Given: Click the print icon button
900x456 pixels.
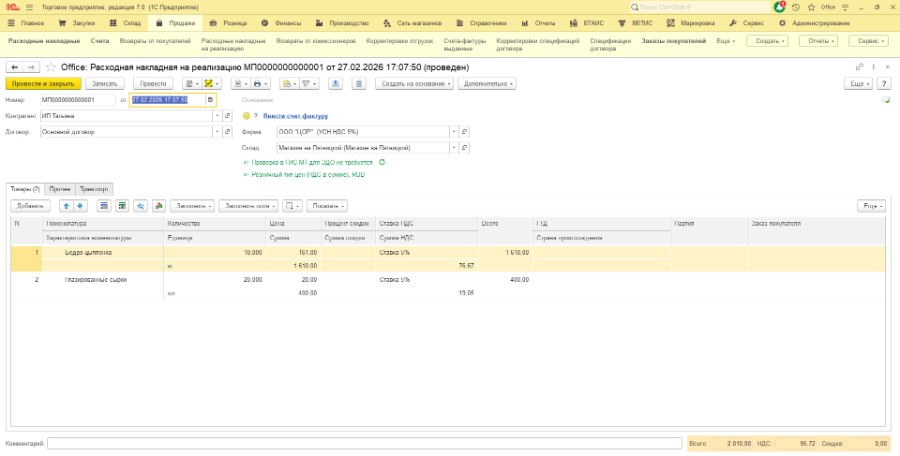Looking at the screenshot, I should 260,84.
